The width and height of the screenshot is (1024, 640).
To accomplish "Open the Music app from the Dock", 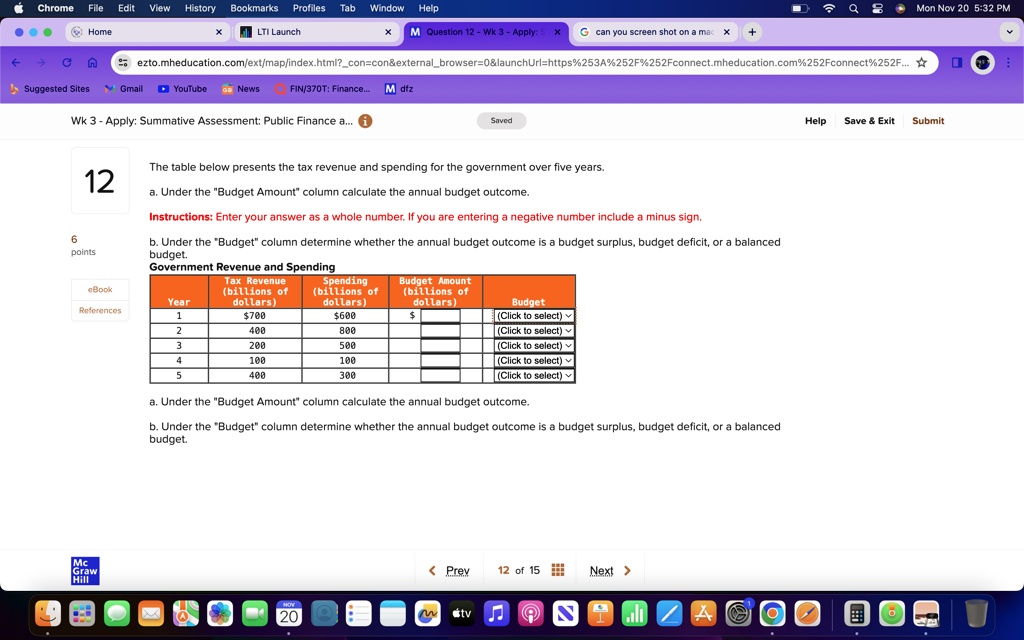I will 497,613.
